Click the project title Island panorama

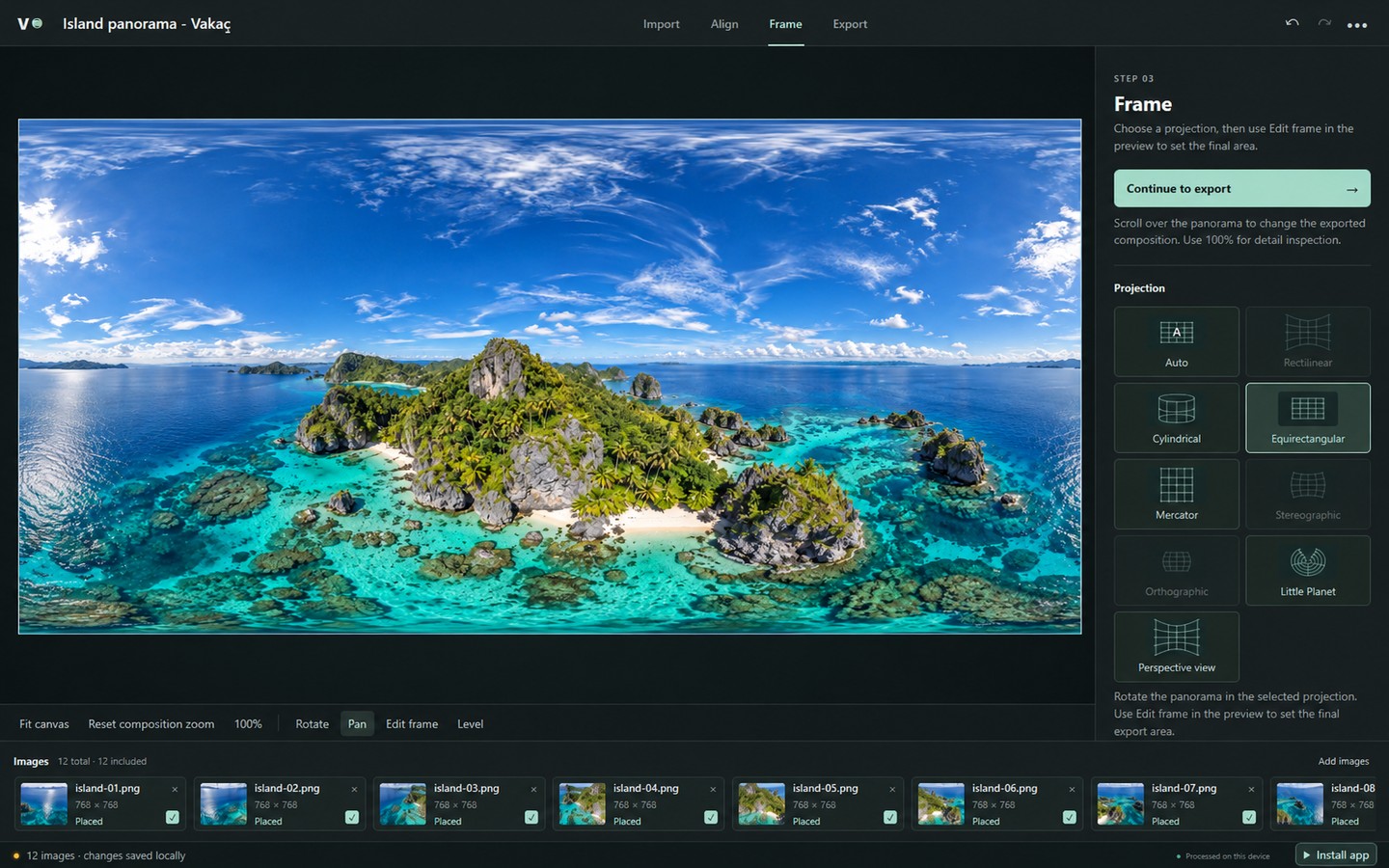pos(147,23)
